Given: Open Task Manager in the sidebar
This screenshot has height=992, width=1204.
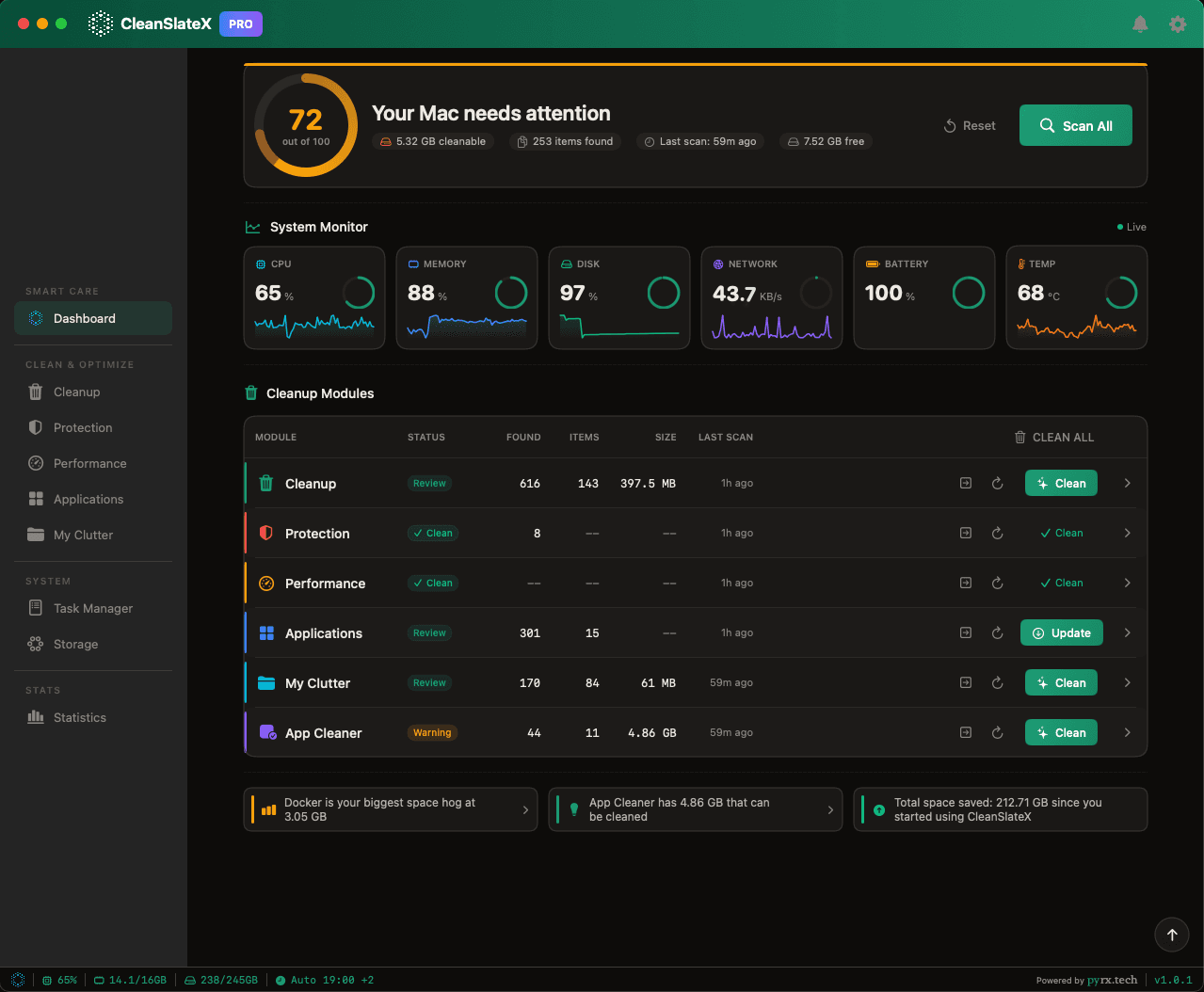Looking at the screenshot, I should (93, 608).
